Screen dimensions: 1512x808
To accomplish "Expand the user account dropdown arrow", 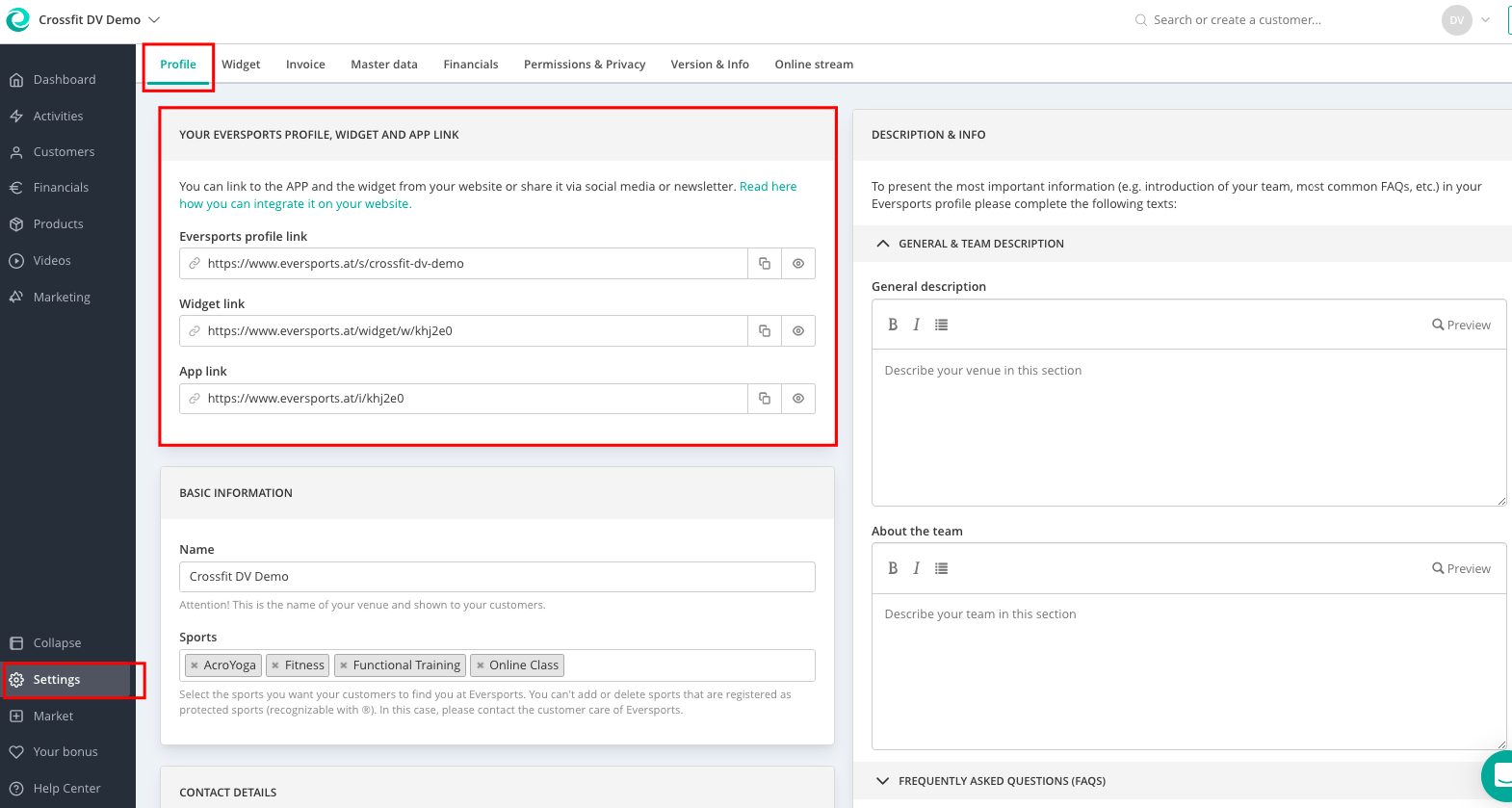I will tap(1486, 20).
